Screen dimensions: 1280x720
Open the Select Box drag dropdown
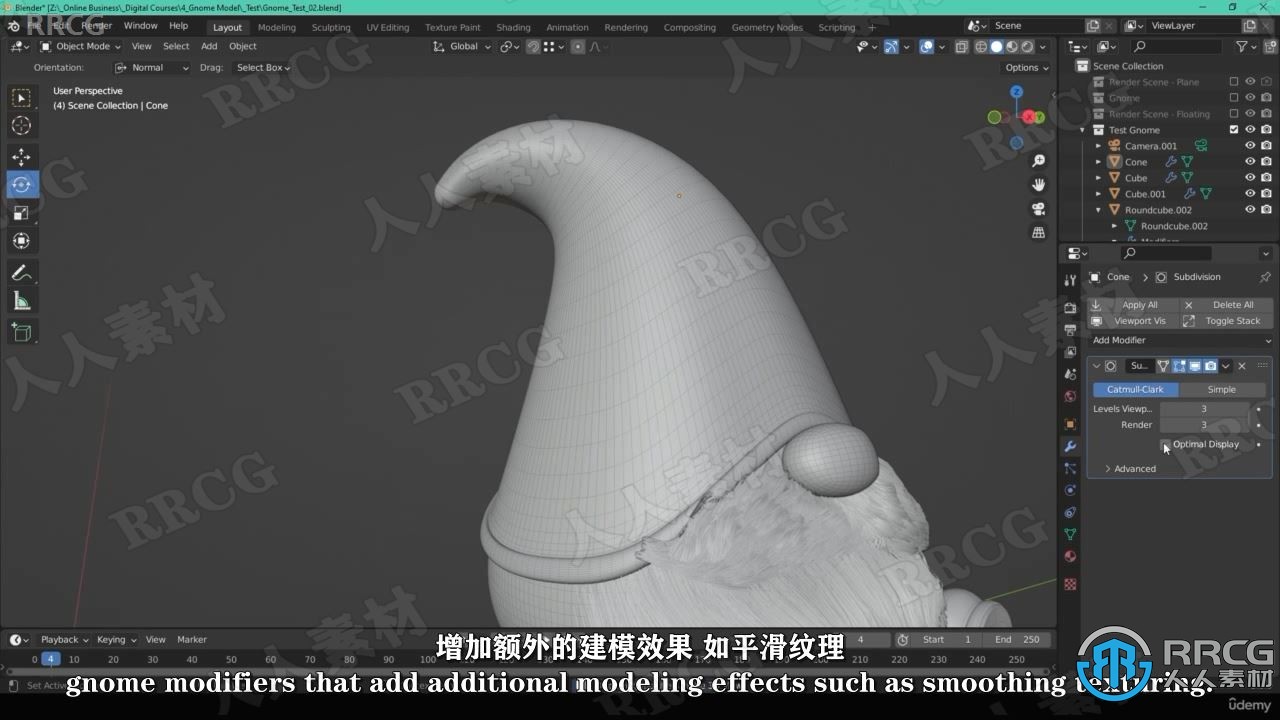(262, 68)
